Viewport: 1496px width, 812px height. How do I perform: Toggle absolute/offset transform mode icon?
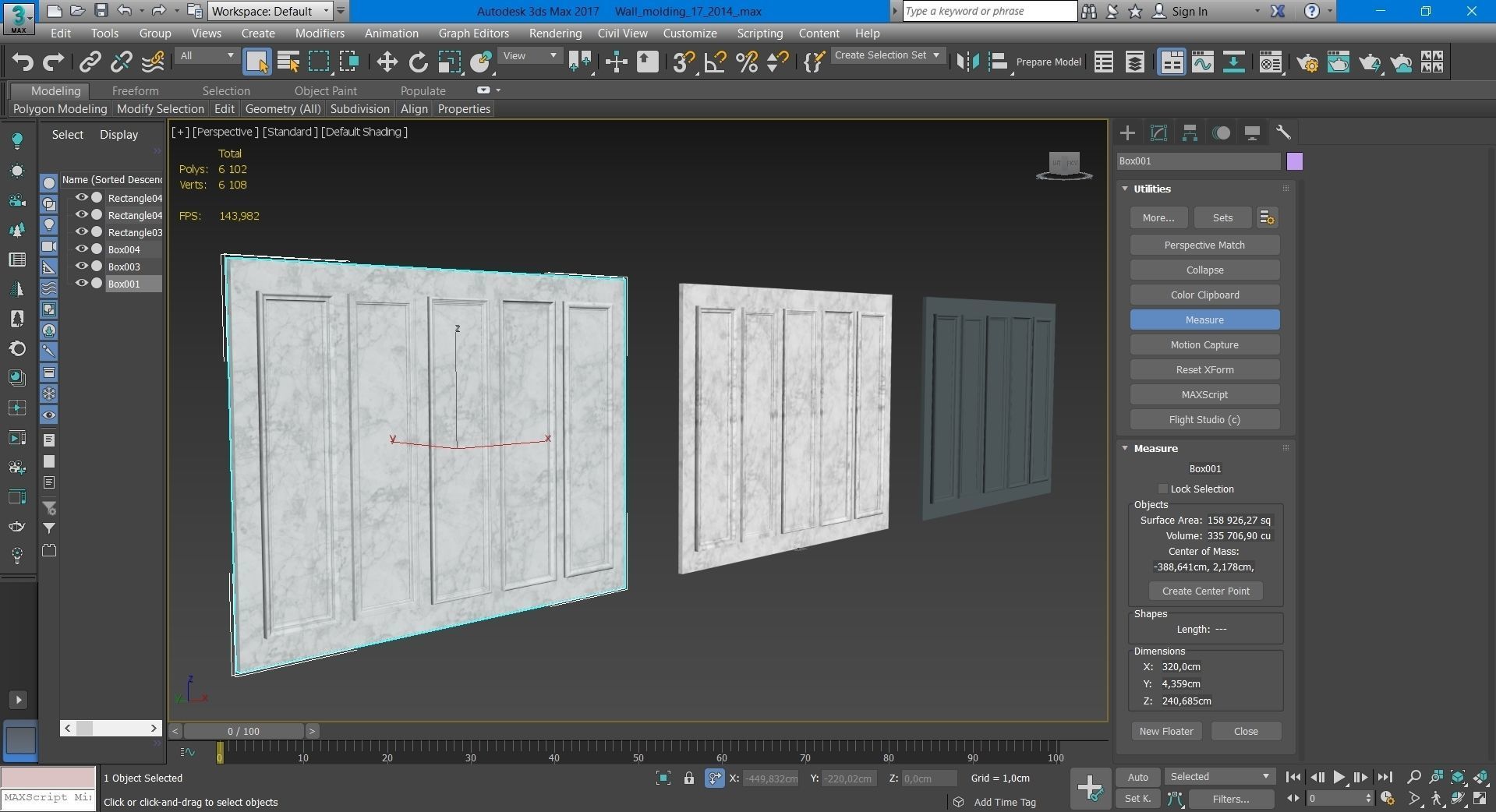(x=715, y=778)
